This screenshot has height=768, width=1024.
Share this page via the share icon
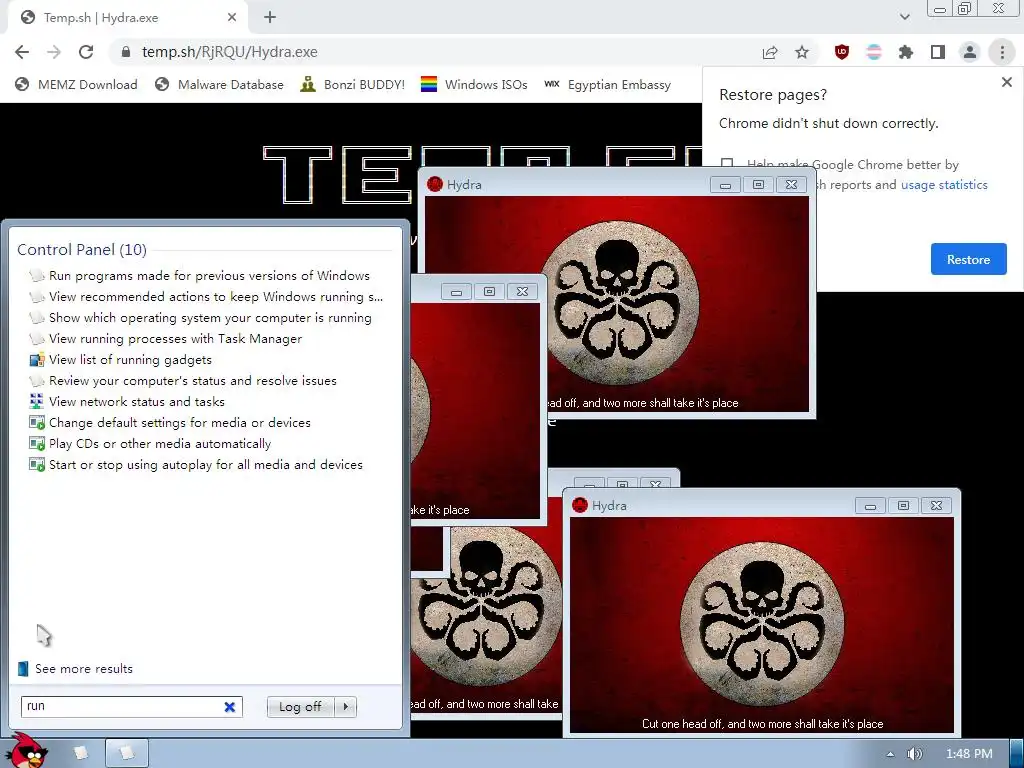coord(770,52)
